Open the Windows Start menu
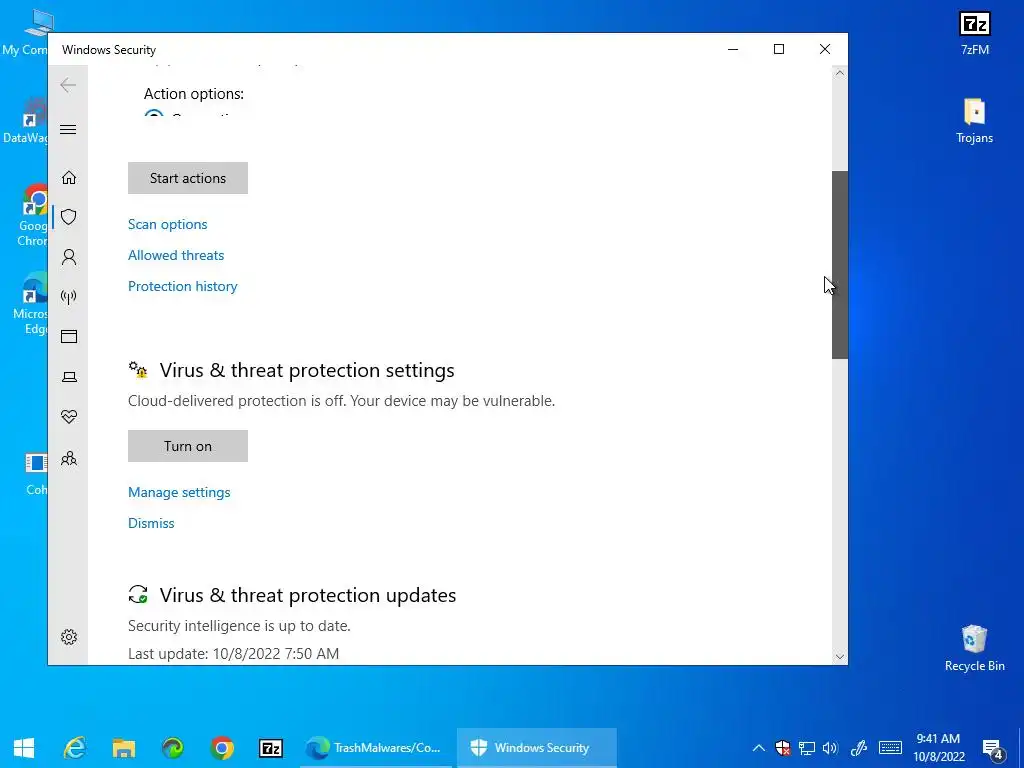The height and width of the screenshot is (768, 1024). click(x=24, y=748)
